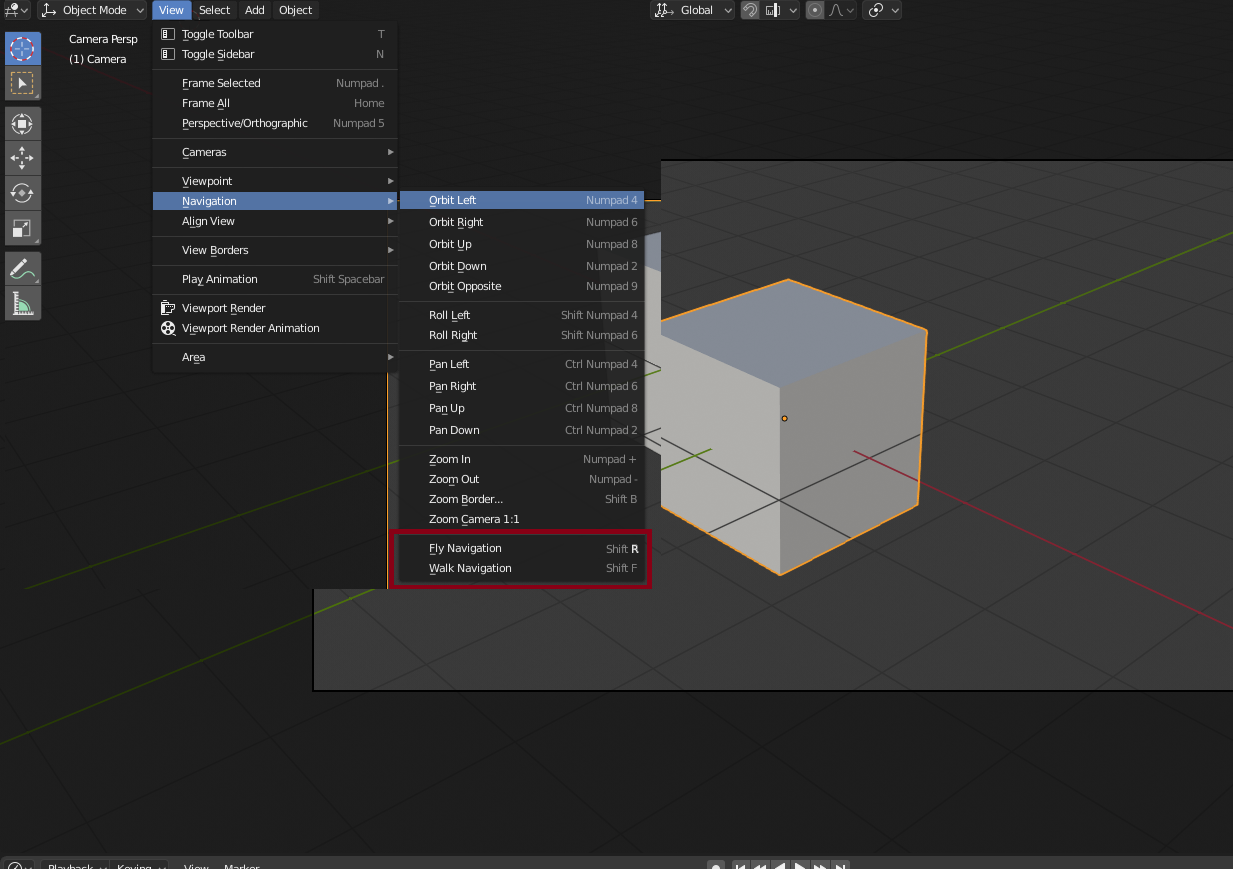Expand the Viewpoint submenu
Screen dimensions: 1233x869
(274, 181)
